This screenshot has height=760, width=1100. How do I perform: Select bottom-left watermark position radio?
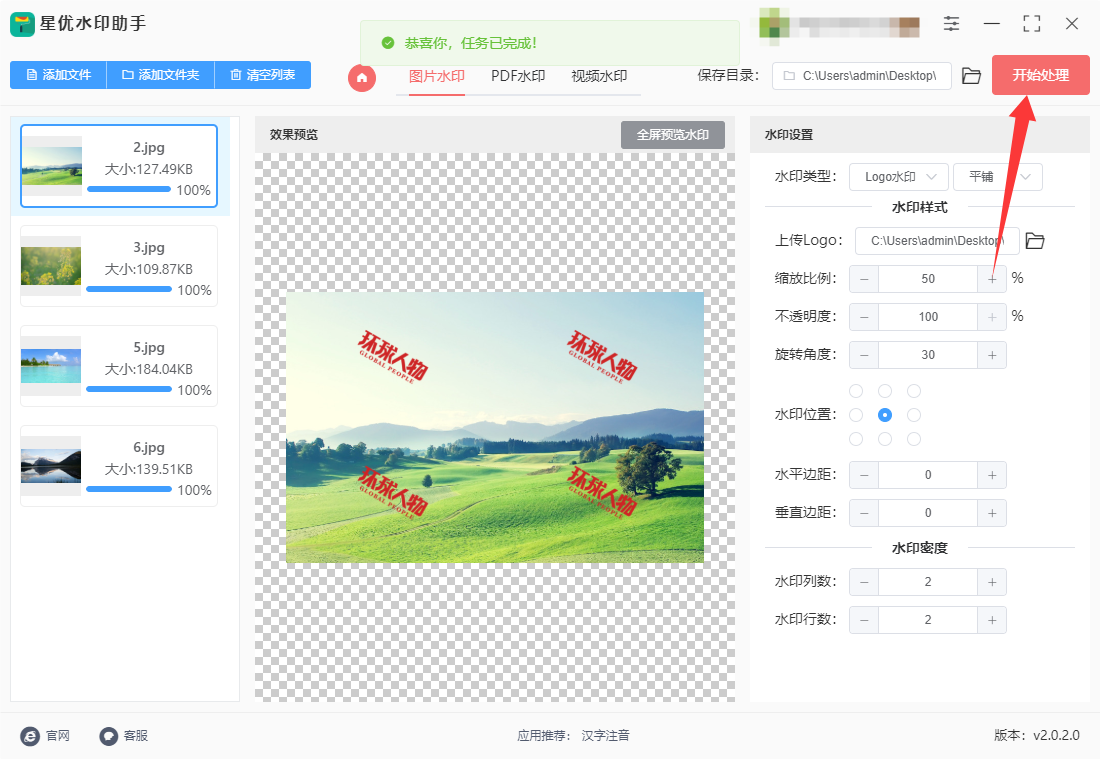tap(856, 439)
